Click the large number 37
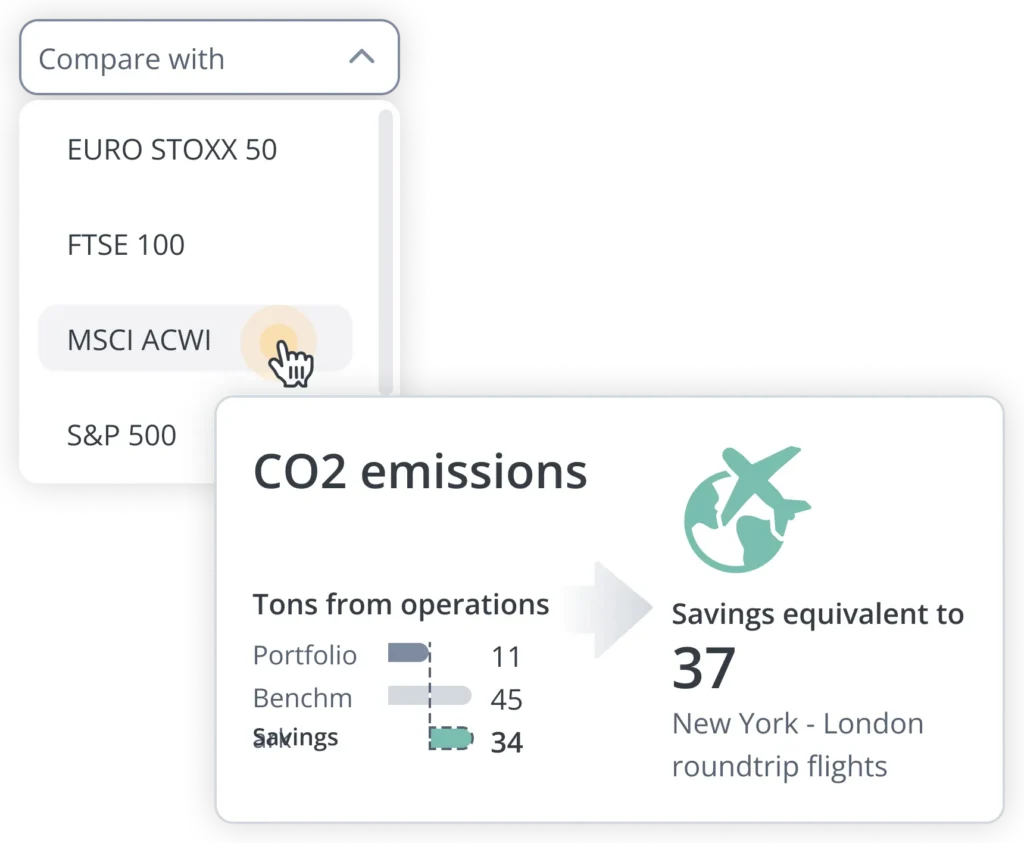 [704, 668]
